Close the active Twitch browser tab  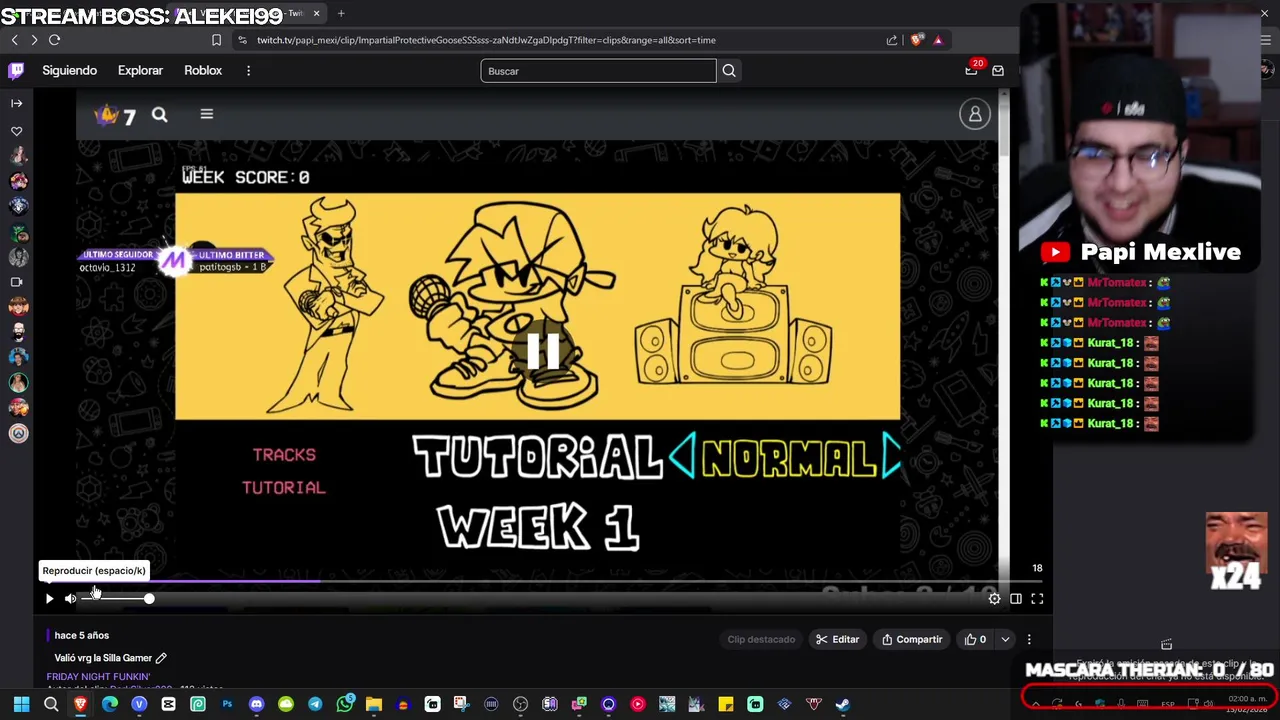[x=317, y=13]
